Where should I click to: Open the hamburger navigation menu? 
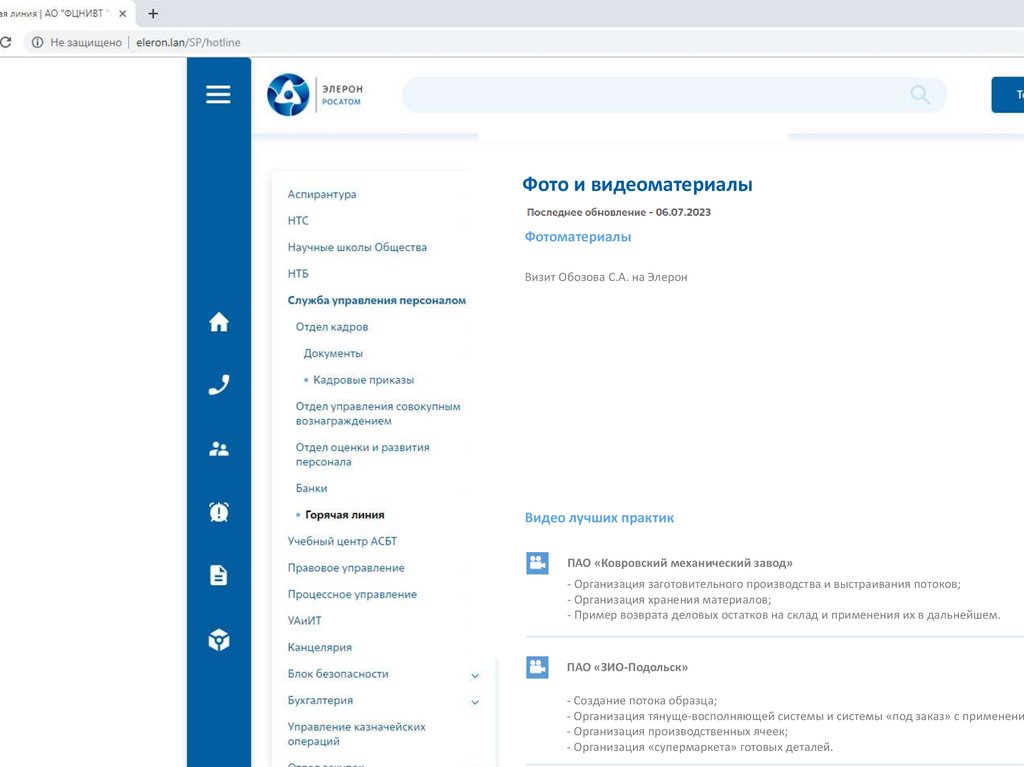[x=218, y=94]
